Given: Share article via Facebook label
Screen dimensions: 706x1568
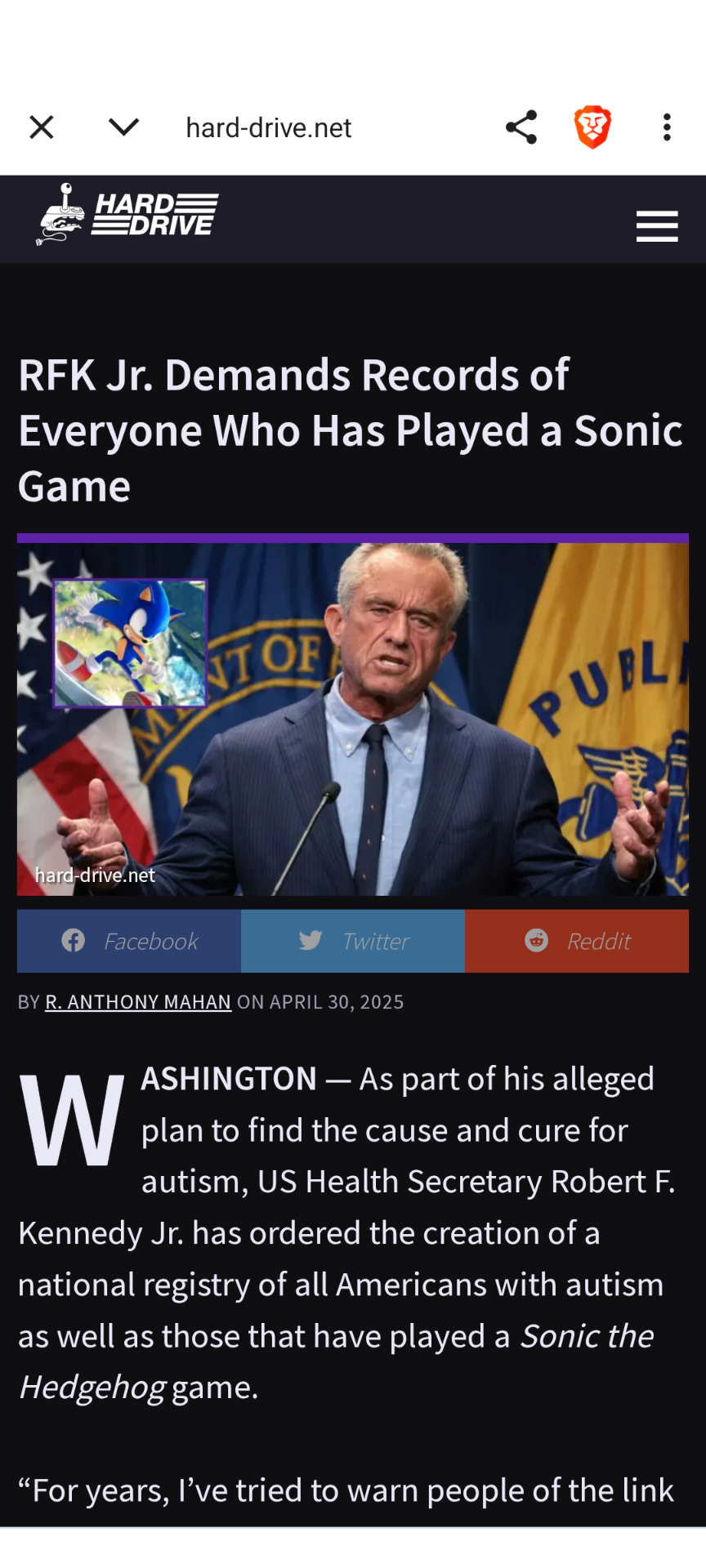Looking at the screenshot, I should (150, 942).
